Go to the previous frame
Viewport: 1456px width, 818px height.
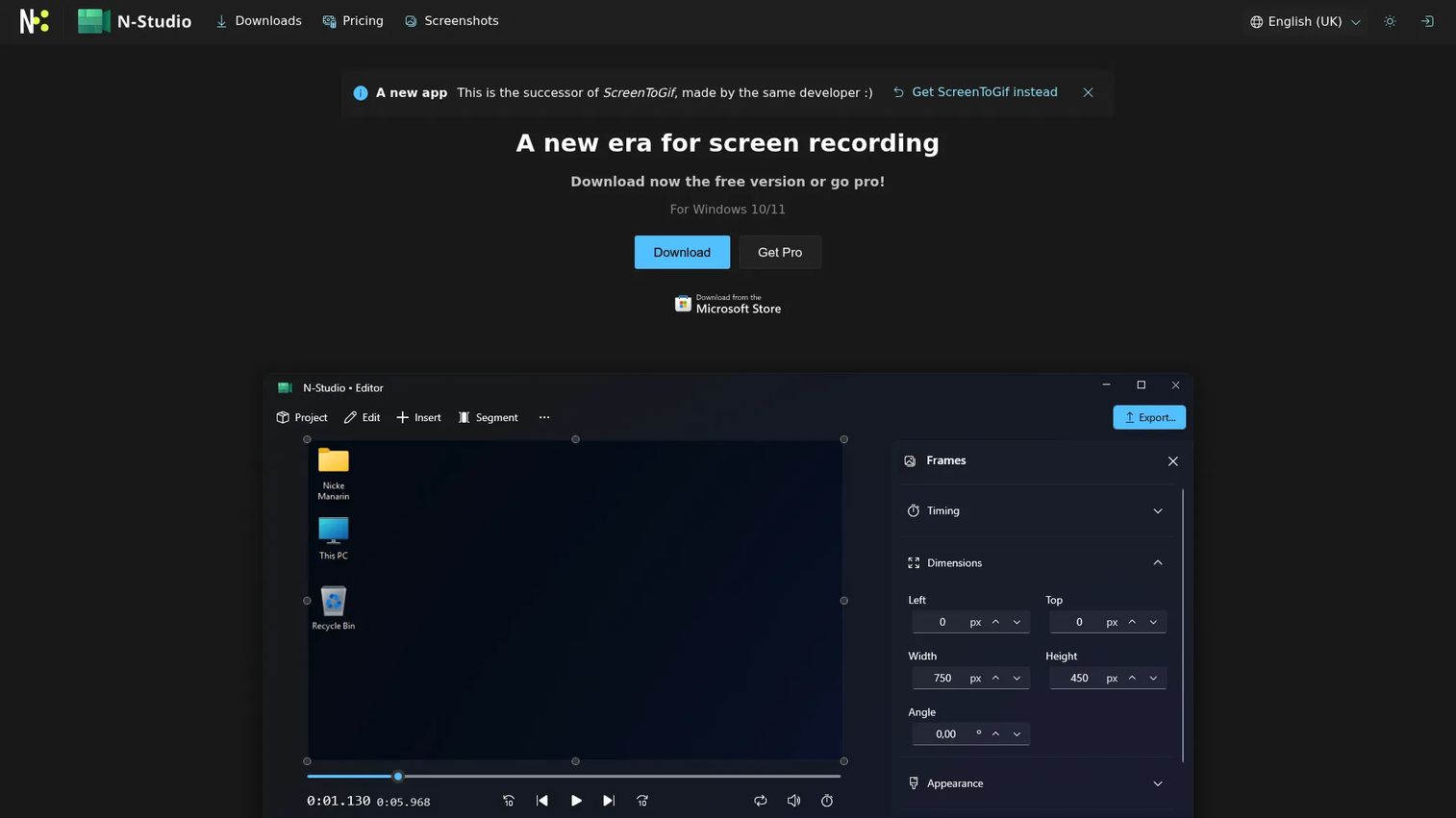[x=542, y=801]
